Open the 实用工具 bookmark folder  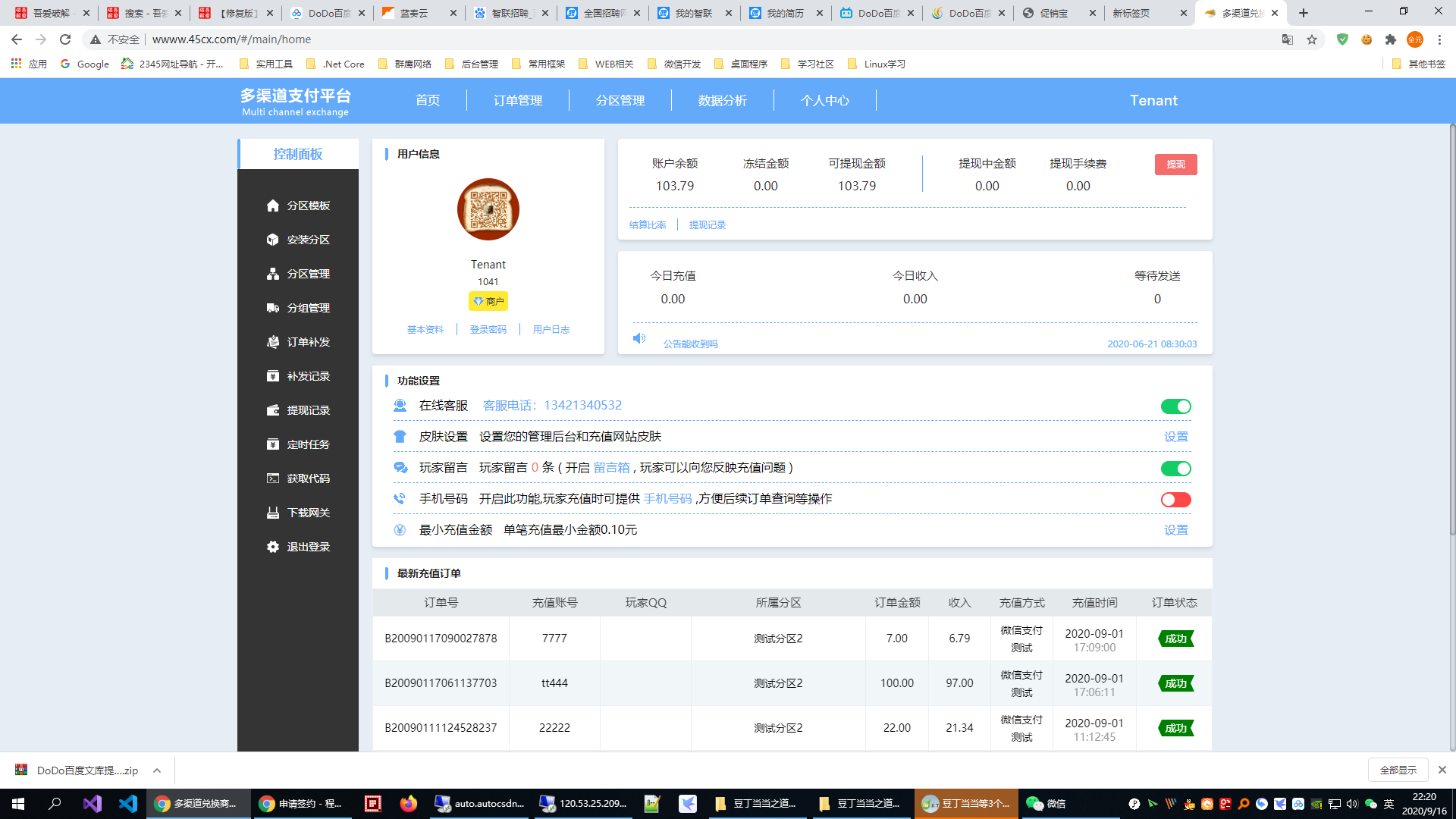[x=266, y=64]
